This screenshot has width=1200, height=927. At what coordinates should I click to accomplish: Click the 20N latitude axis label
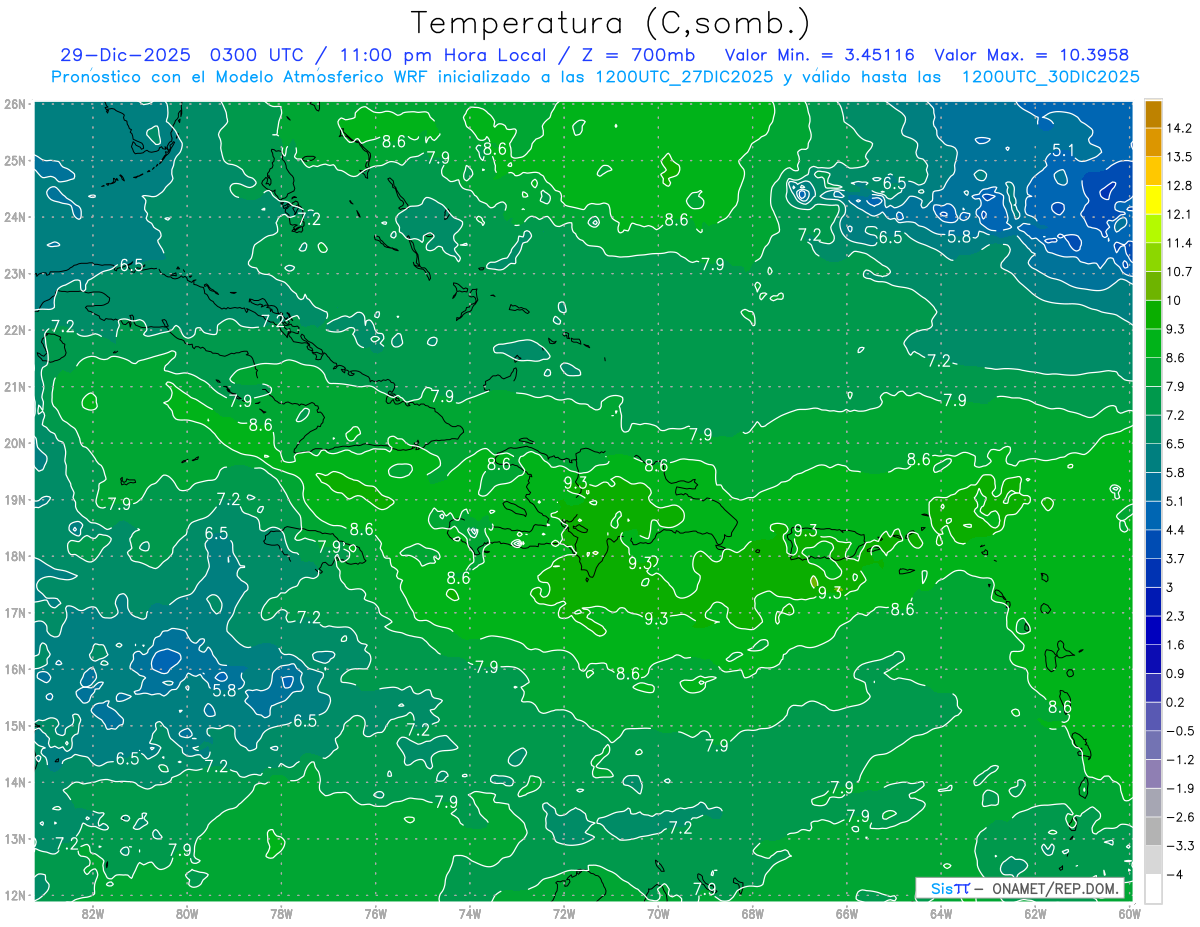click(14, 443)
